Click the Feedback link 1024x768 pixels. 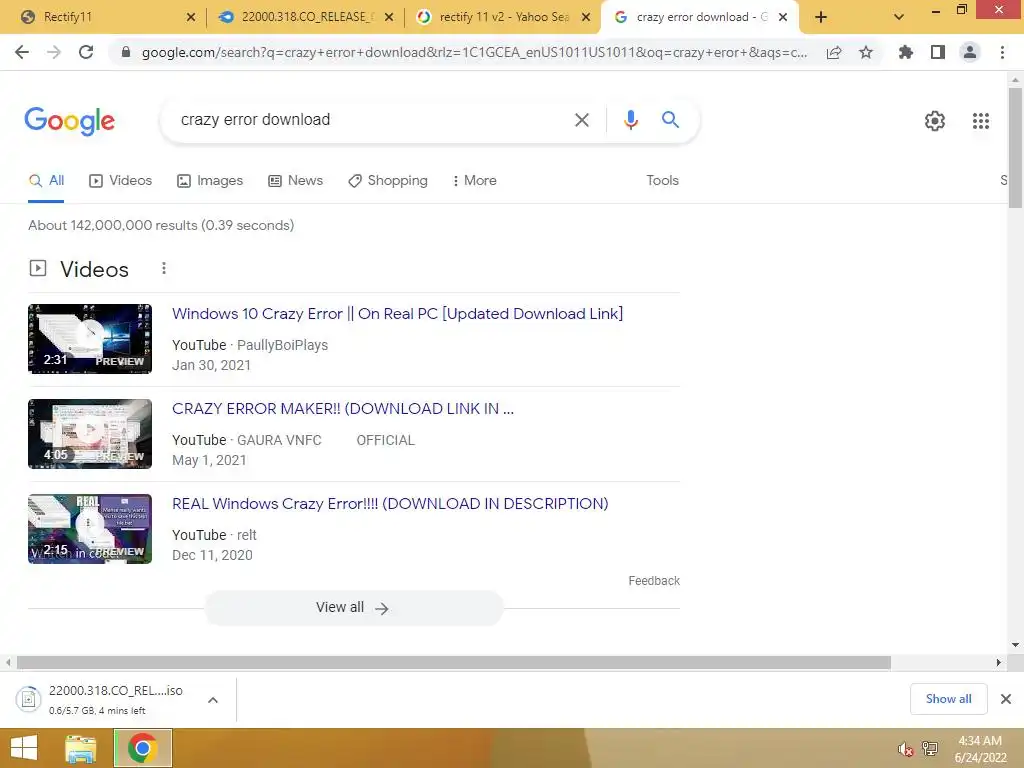[x=654, y=581]
